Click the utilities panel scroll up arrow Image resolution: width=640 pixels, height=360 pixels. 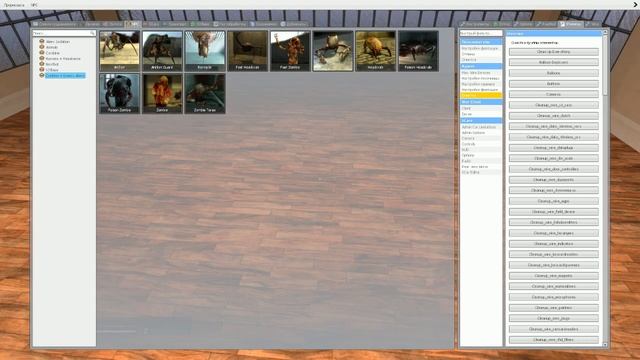tap(605, 32)
